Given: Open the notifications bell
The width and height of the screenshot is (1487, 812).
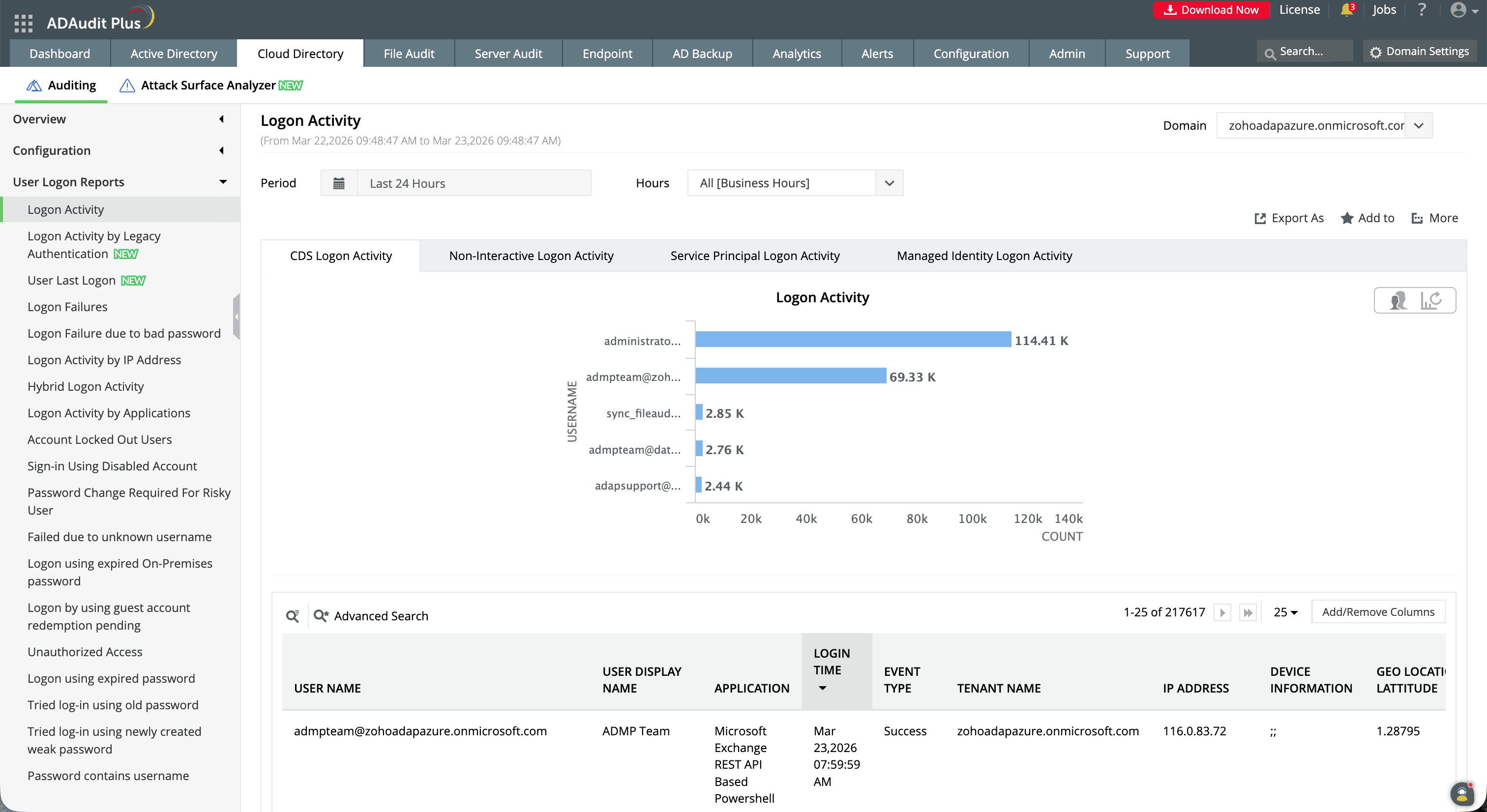Looking at the screenshot, I should tap(1345, 10).
